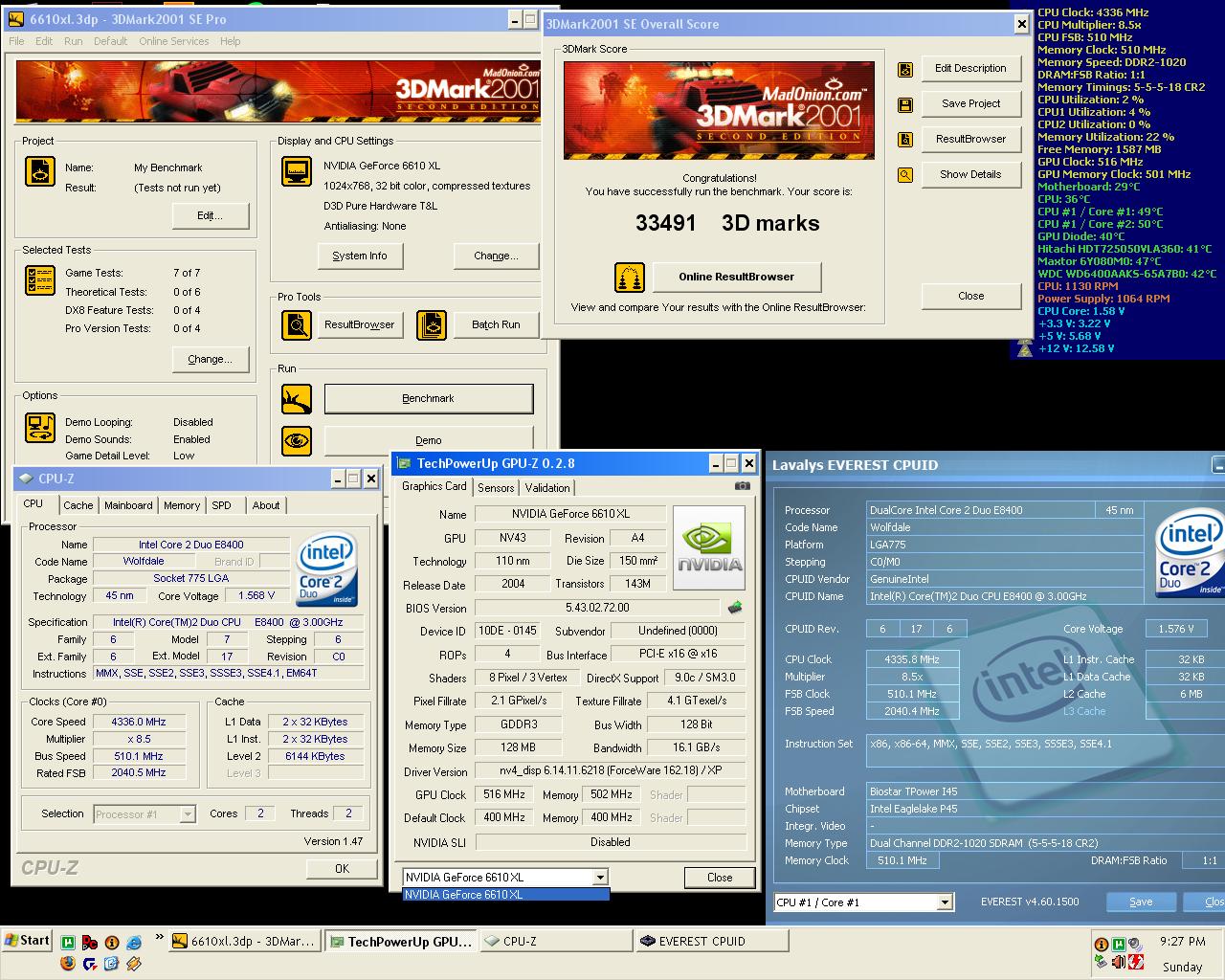Click the save BIOS chip icon in GPU-Z
Viewport: 1225px width, 980px height.
click(735, 608)
